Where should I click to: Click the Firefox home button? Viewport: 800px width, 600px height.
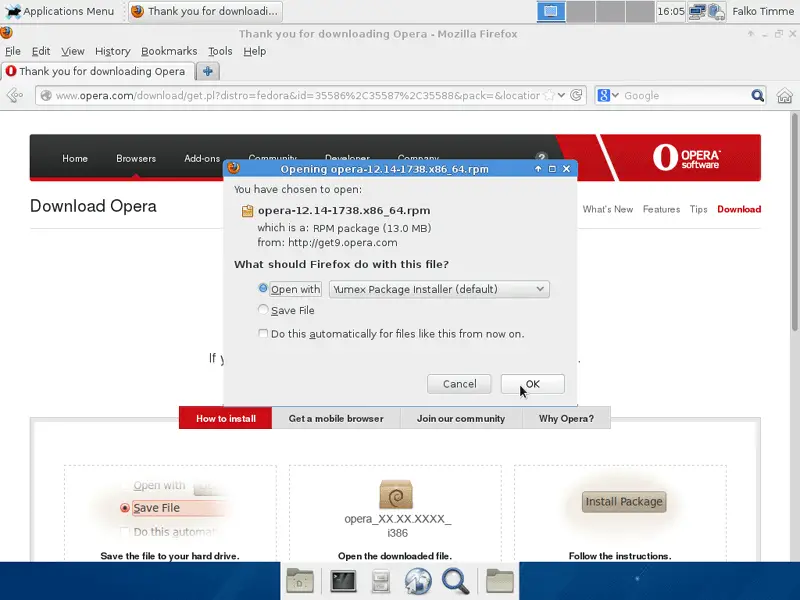785,95
